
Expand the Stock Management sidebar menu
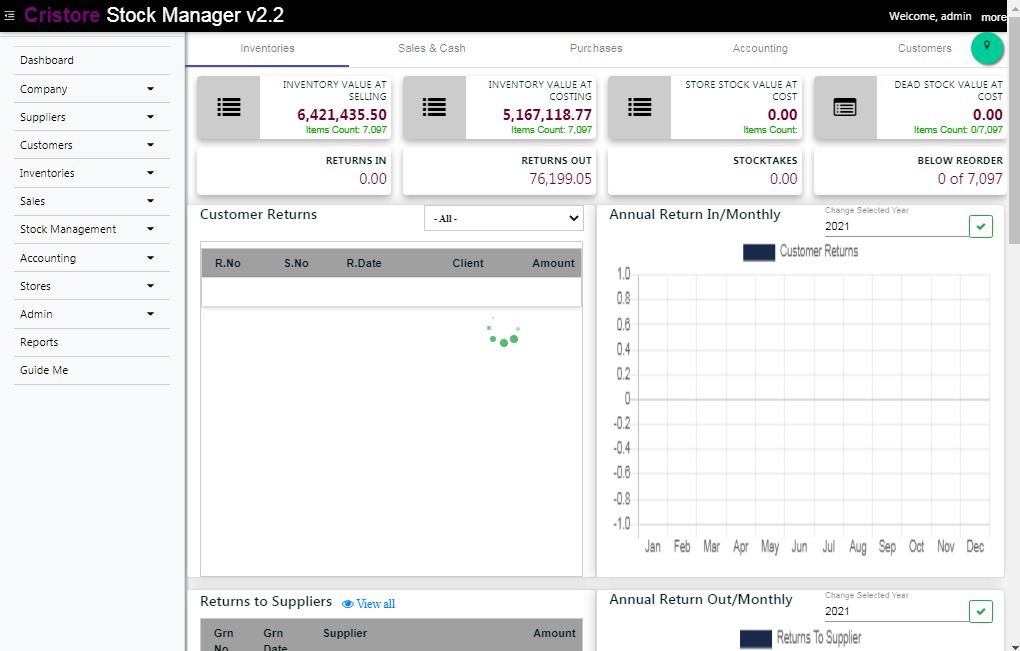[150, 229]
